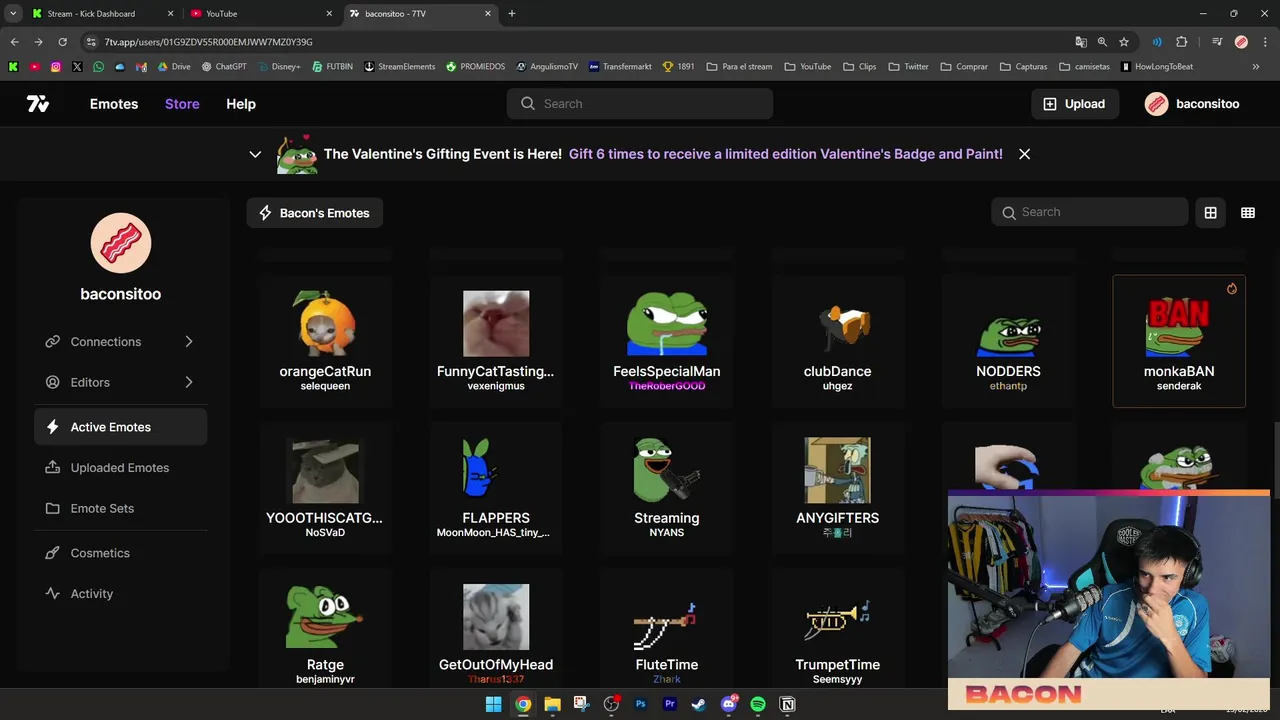Open the Windows Start menu
The image size is (1280, 720).
click(493, 705)
